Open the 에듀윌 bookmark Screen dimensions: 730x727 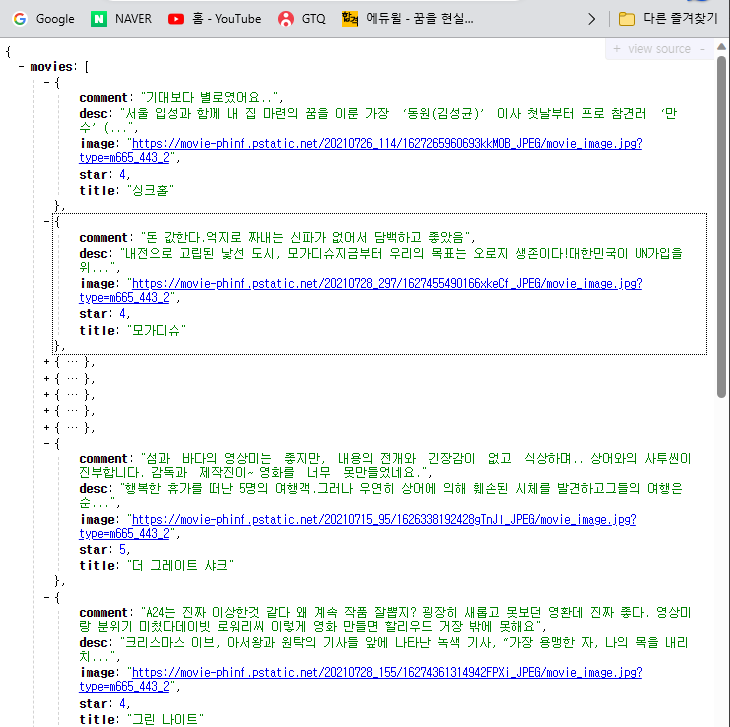(x=408, y=19)
